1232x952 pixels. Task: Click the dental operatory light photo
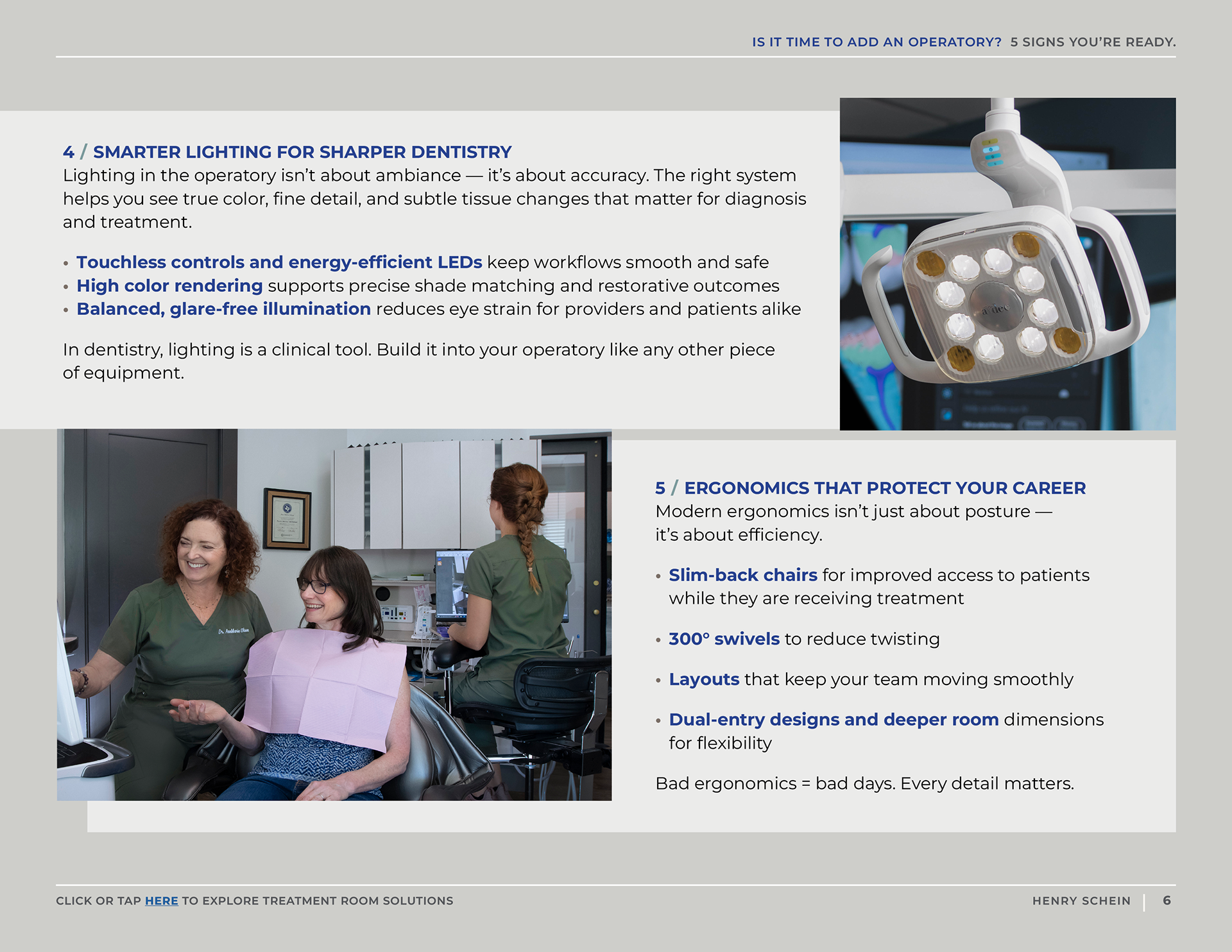point(1007,264)
